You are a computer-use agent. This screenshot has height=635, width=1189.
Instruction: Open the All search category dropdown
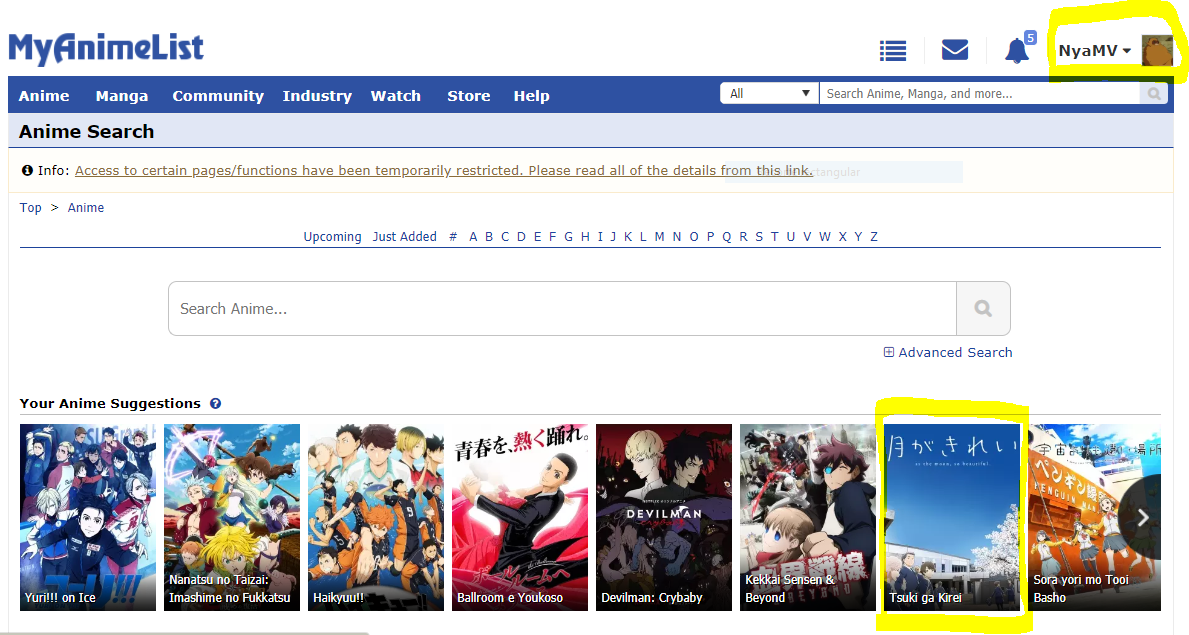coord(769,94)
